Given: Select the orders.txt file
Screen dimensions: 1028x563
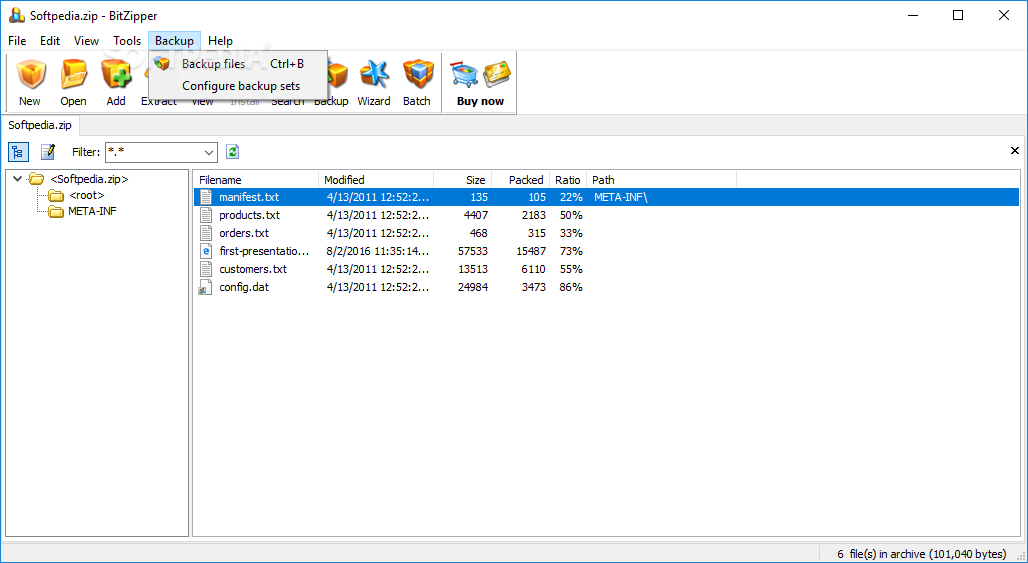Looking at the screenshot, I should tap(244, 233).
